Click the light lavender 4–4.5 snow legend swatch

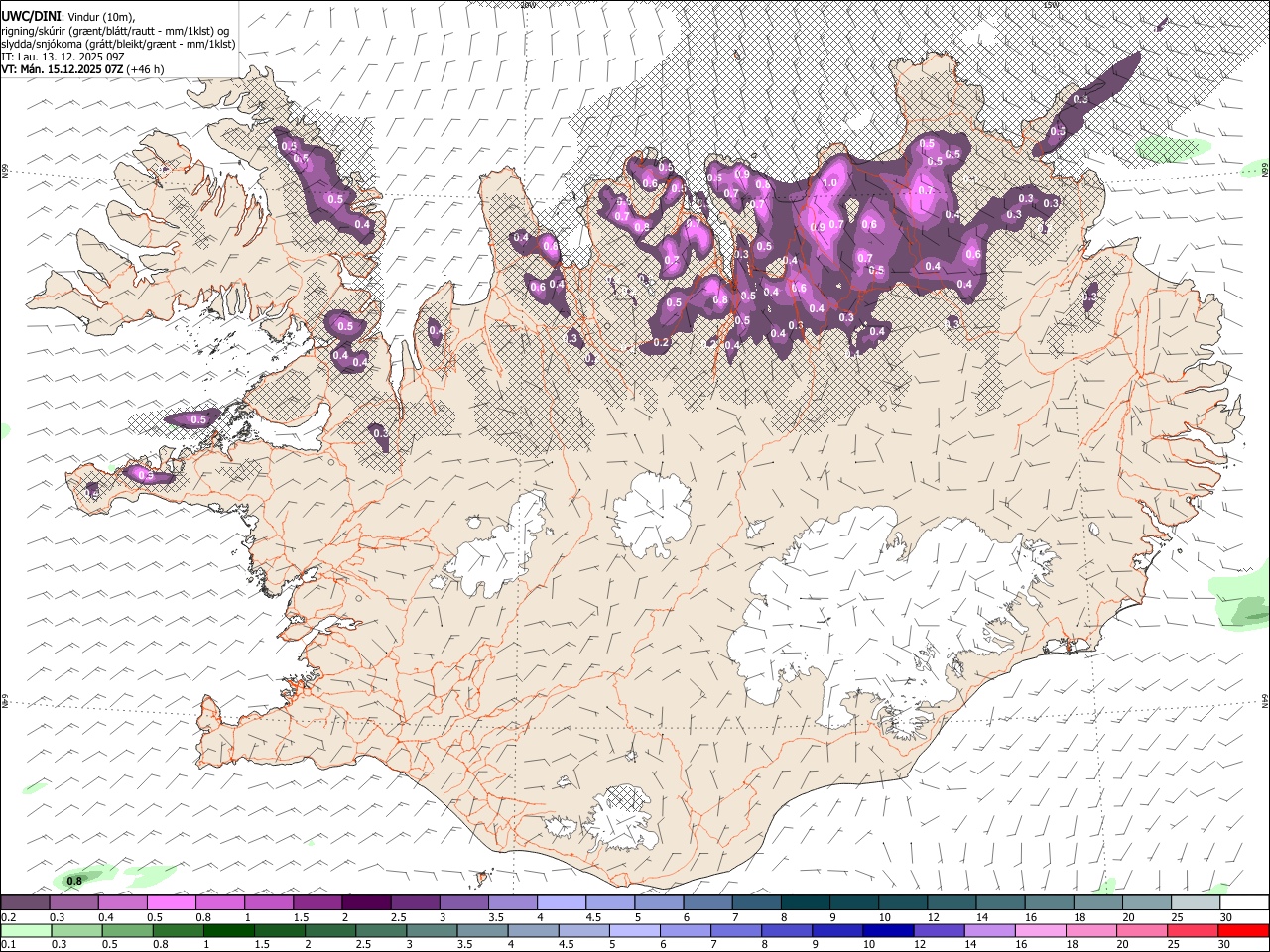(x=562, y=902)
